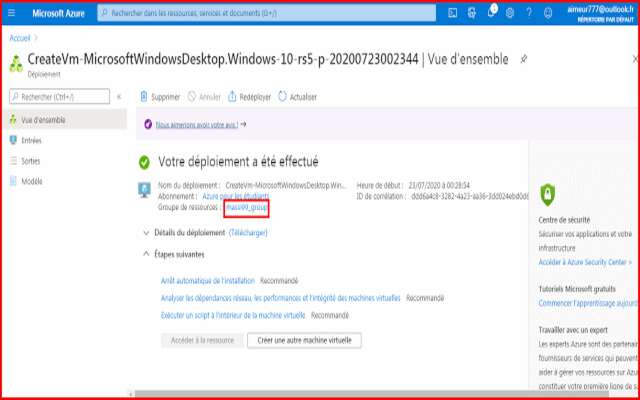This screenshot has height=400, width=640.
Task: Click 'Travailler avec un expert' heading
Action: click(573, 330)
